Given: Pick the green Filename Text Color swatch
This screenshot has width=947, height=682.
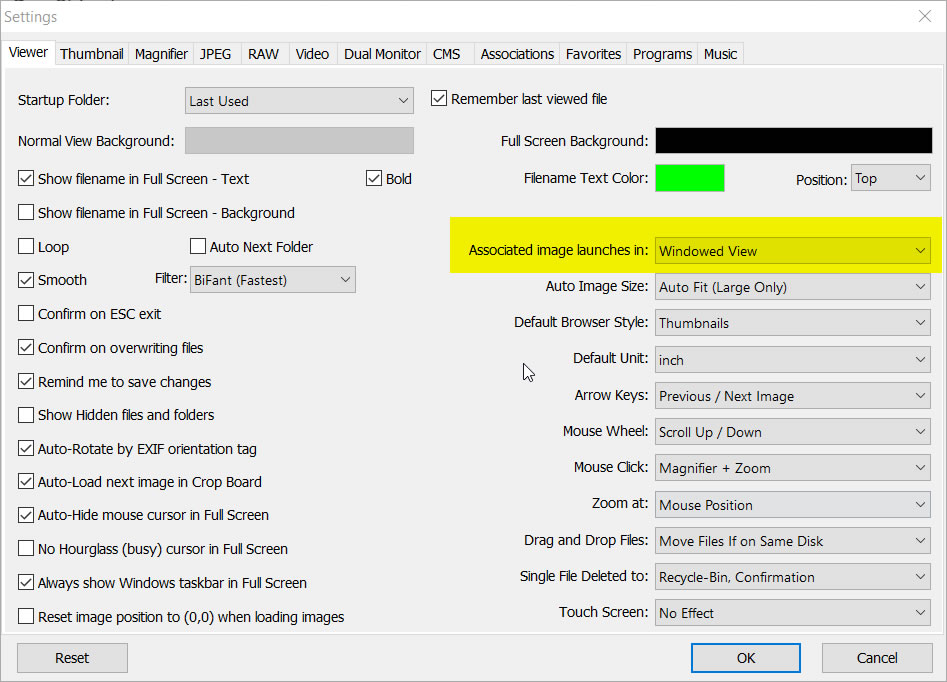Looking at the screenshot, I should click(x=689, y=178).
